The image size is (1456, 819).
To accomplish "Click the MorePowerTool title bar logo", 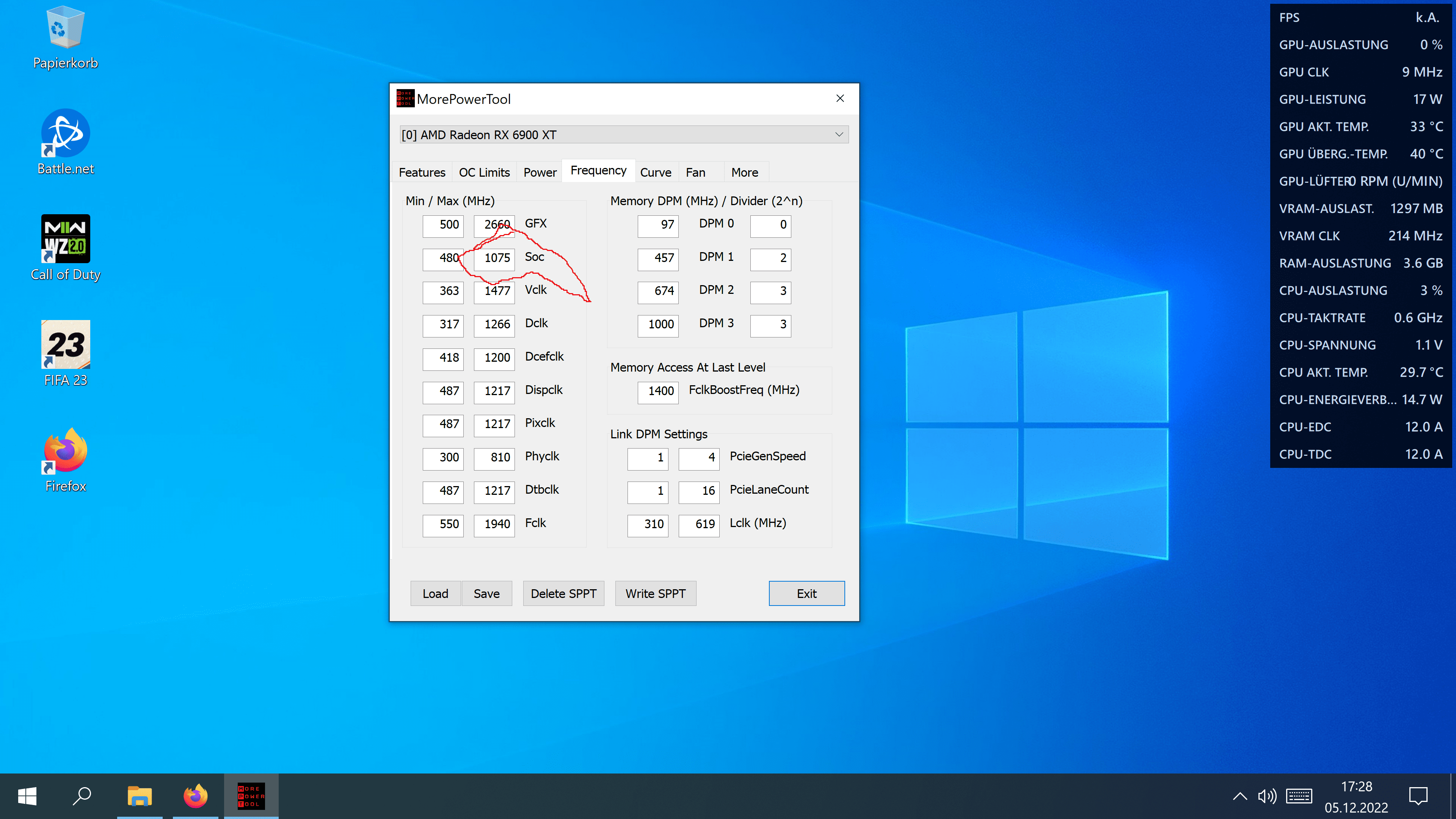I will point(405,99).
